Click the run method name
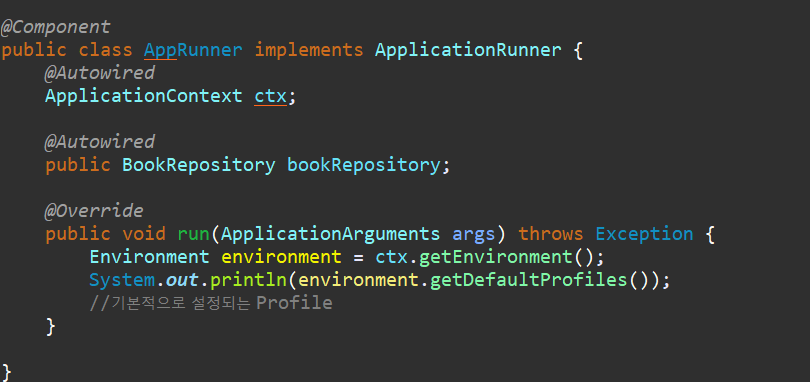The width and height of the screenshot is (810, 382). click(193, 234)
